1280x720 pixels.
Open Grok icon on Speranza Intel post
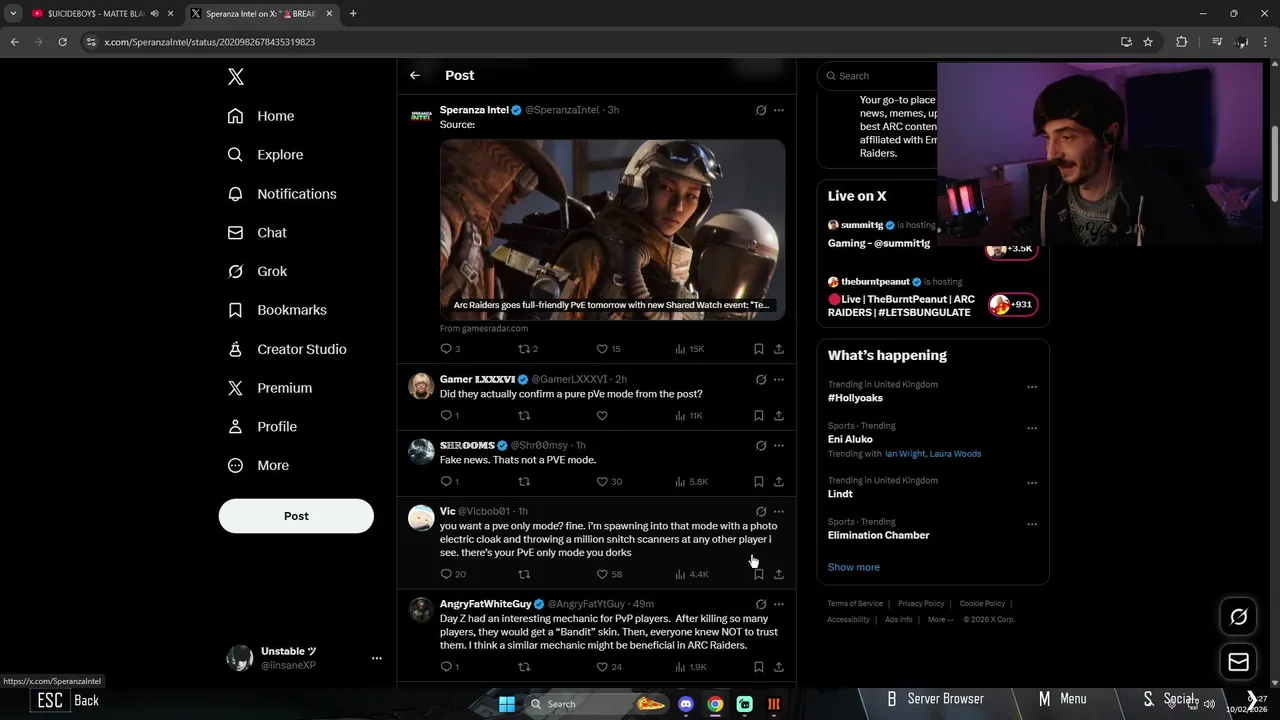click(x=761, y=110)
